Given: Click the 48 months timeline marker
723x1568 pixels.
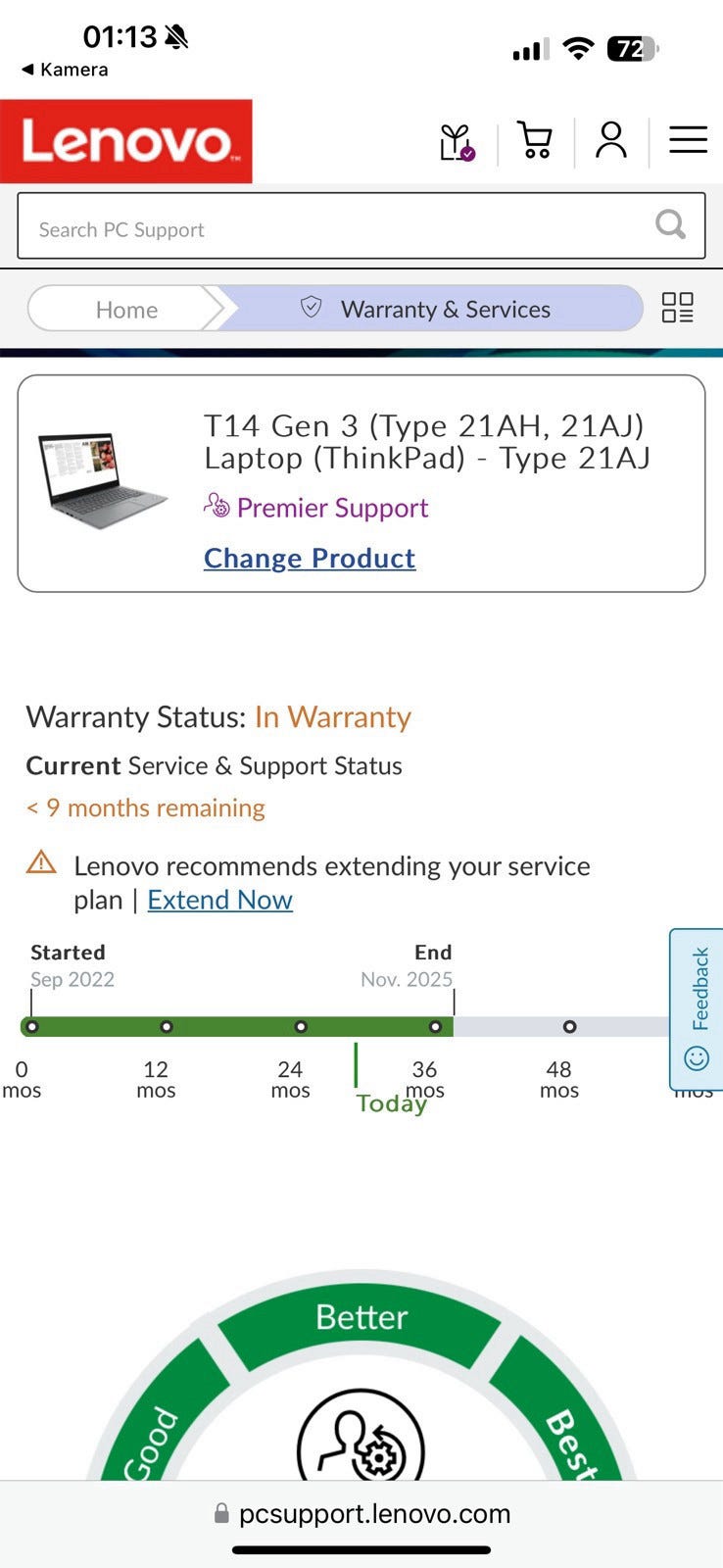Looking at the screenshot, I should click(569, 1027).
